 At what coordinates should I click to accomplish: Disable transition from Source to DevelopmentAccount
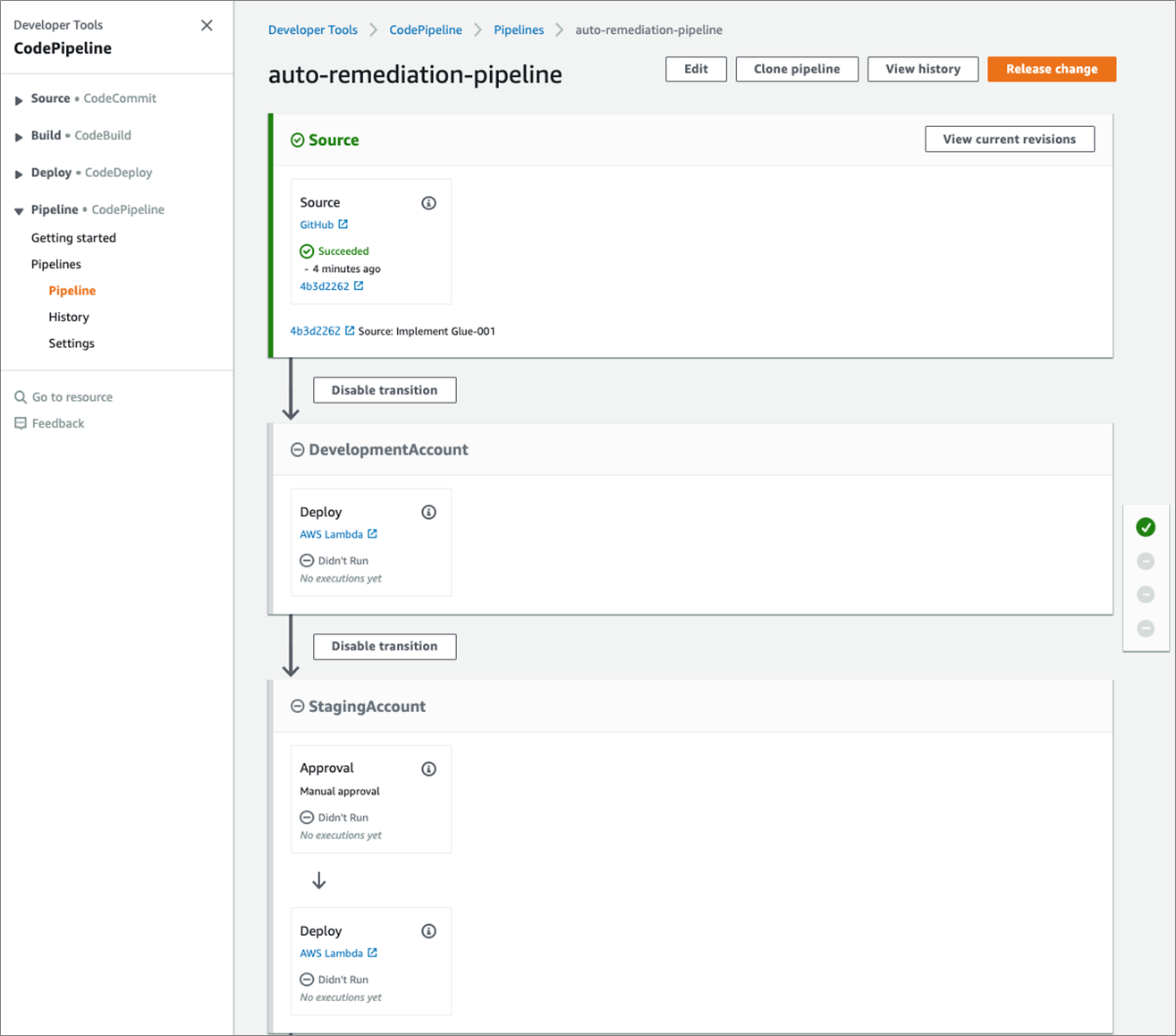point(385,390)
